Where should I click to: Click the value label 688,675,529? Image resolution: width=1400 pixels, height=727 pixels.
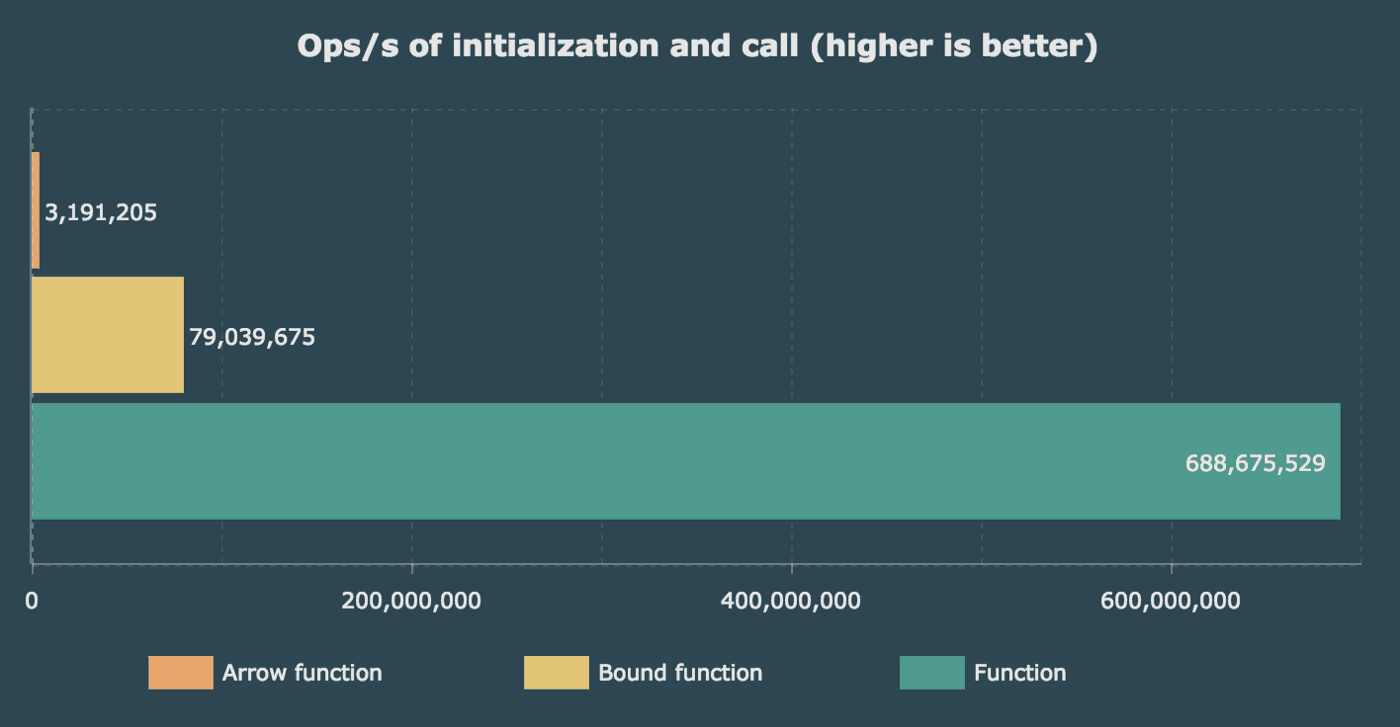1255,462
